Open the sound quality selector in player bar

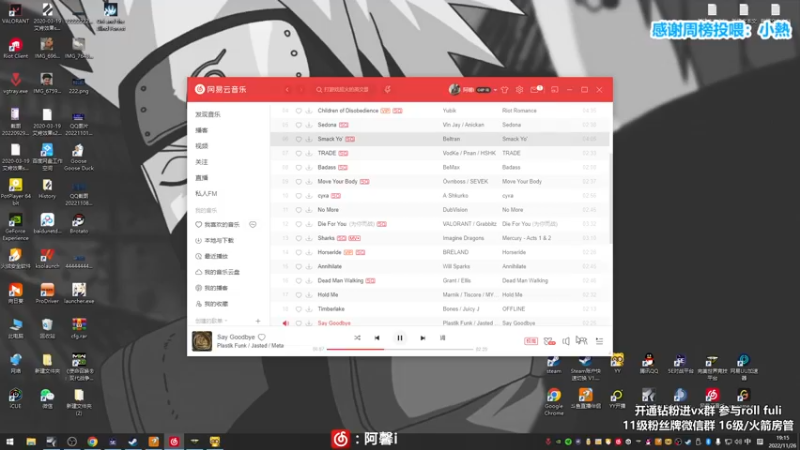pyautogui.click(x=531, y=341)
